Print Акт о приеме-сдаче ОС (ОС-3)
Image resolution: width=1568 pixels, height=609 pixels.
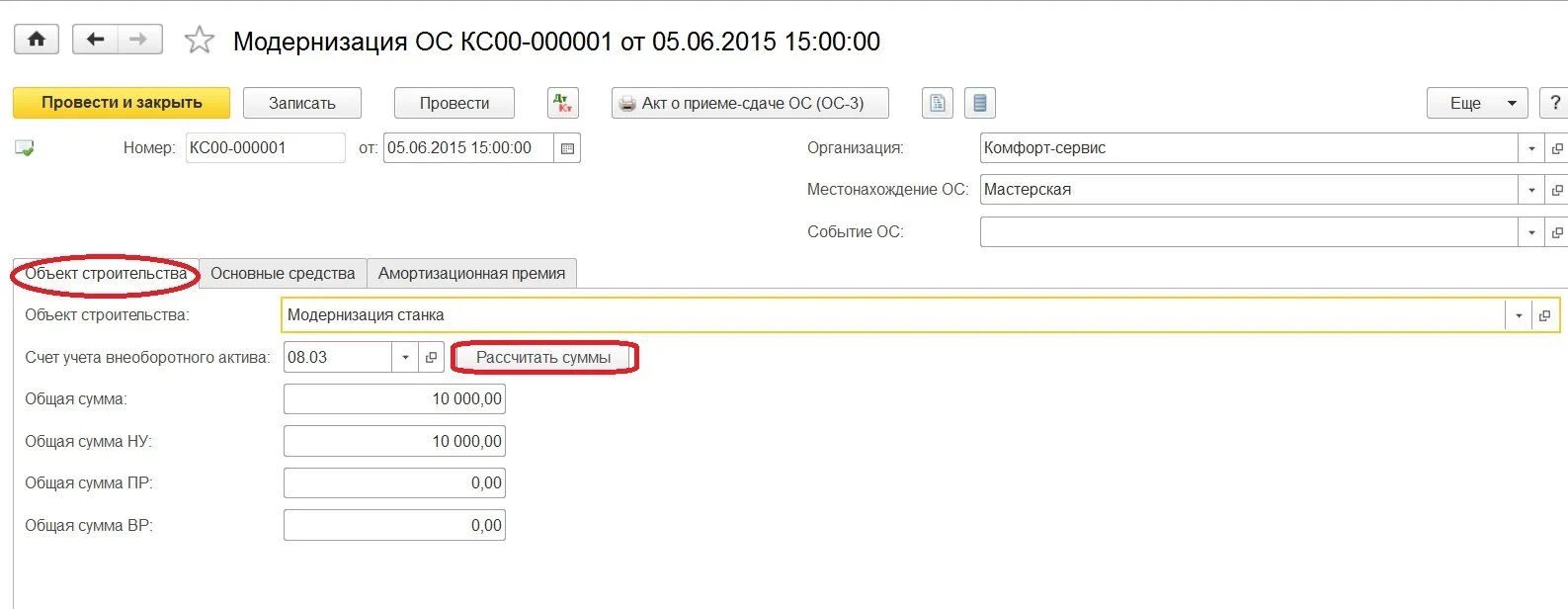pyautogui.click(x=751, y=103)
